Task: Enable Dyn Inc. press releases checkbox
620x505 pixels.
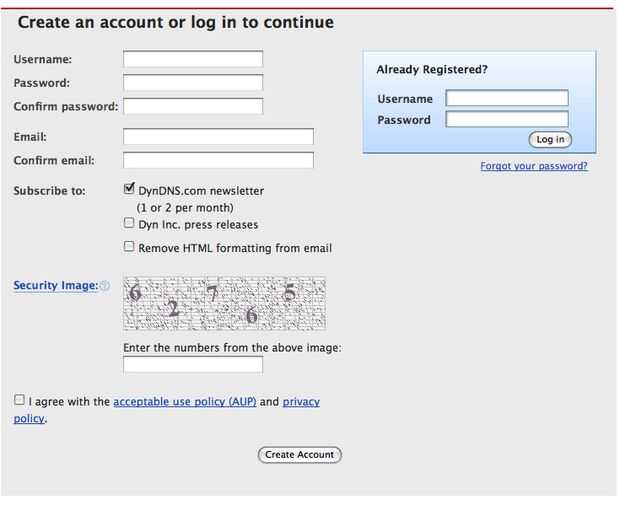Action: tap(129, 223)
